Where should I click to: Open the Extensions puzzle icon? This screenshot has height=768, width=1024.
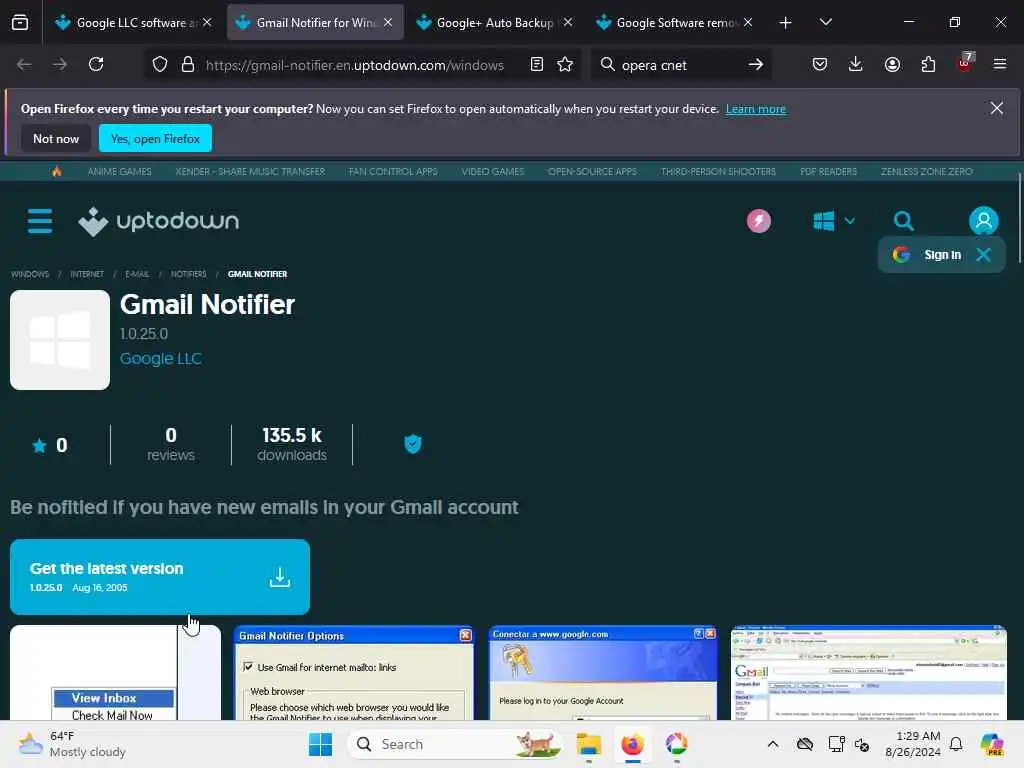pyautogui.click(x=928, y=65)
